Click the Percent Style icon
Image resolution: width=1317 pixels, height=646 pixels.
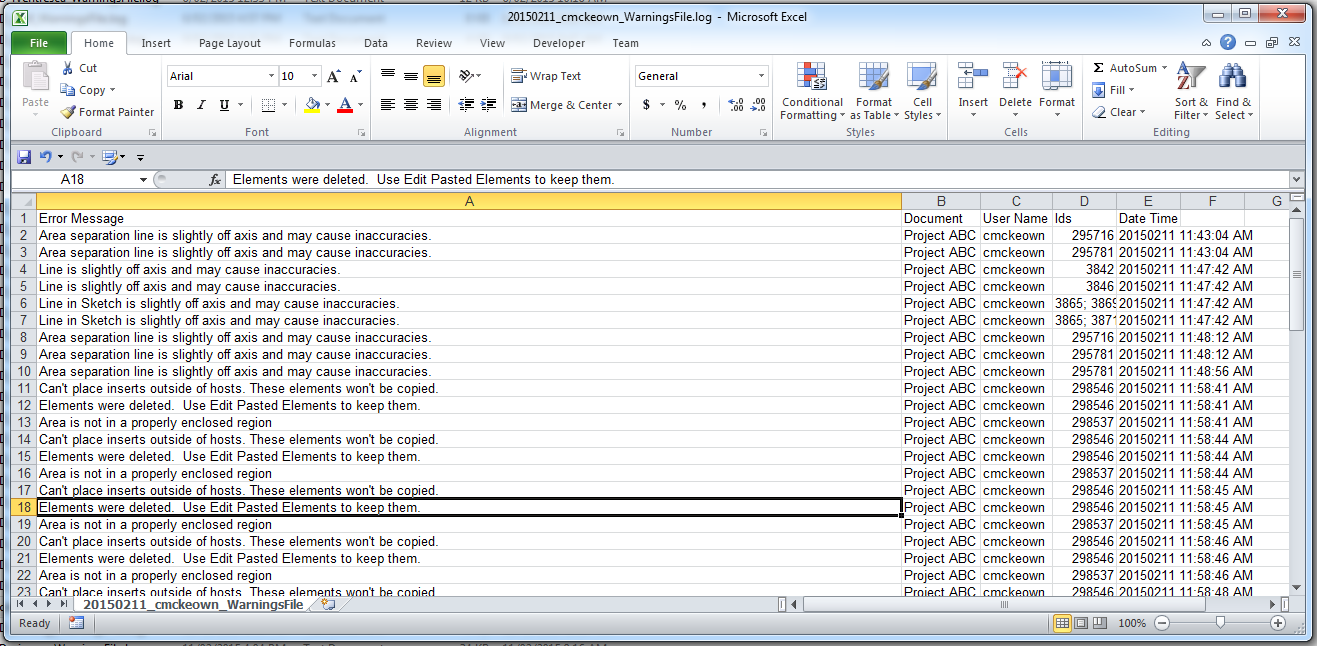coord(680,105)
